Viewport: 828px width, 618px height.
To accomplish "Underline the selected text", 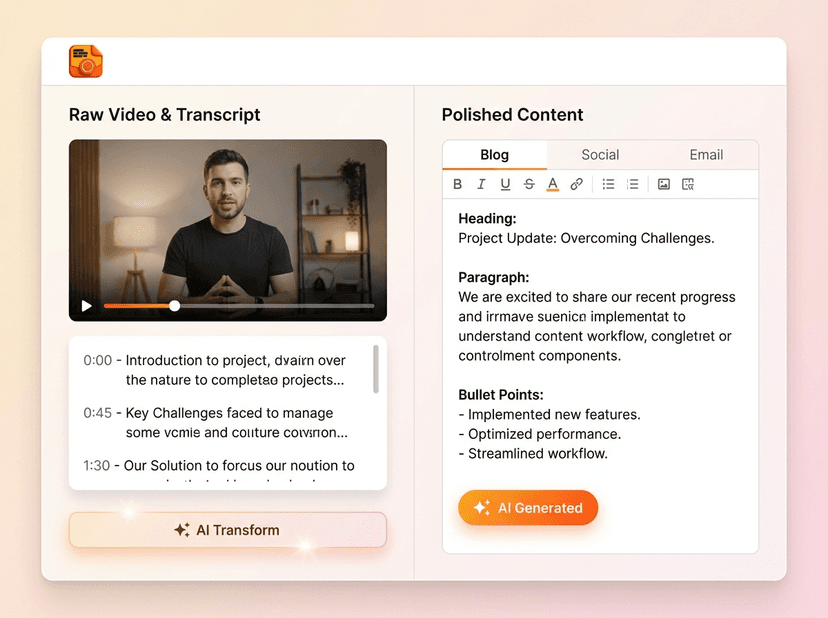I will tap(505, 184).
